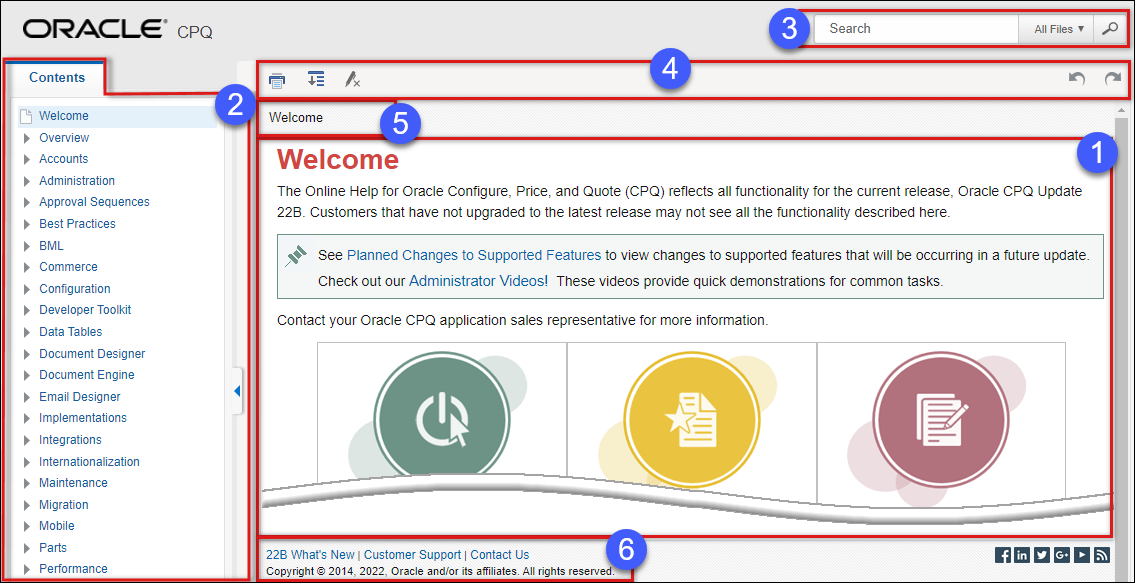Image resolution: width=1135 pixels, height=583 pixels.
Task: Click the Remove Highlights icon
Action: (x=353, y=80)
